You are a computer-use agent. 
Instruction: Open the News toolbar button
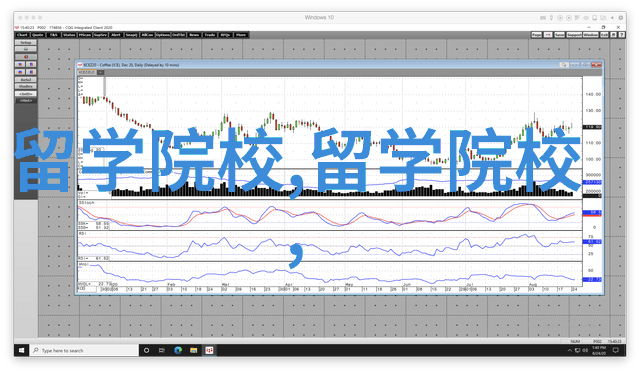pos(194,35)
